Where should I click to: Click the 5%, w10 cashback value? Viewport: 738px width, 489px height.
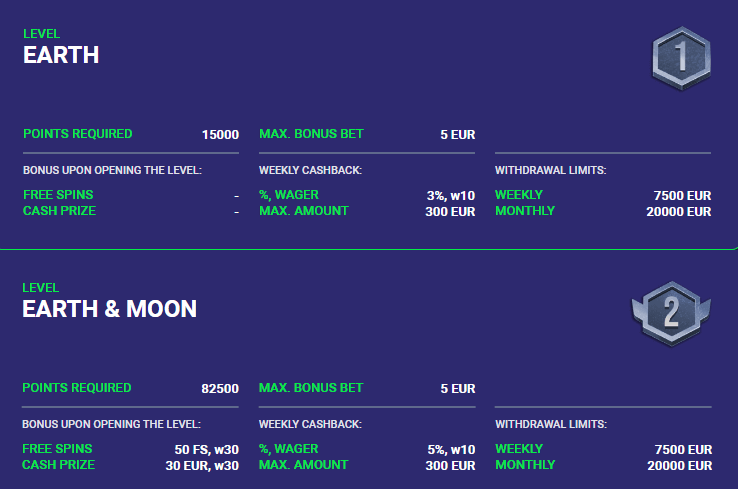[451, 449]
